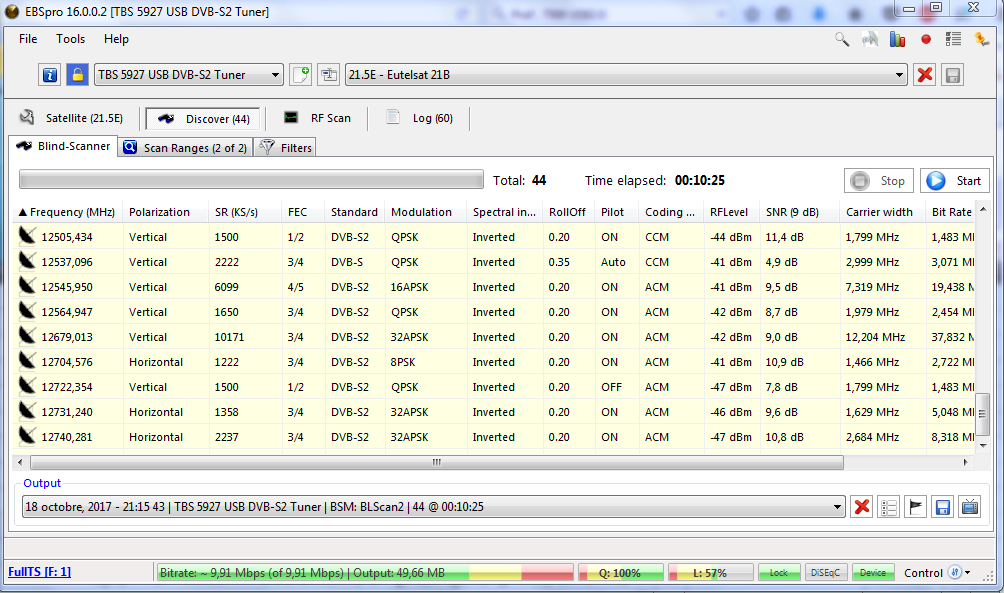
Task: Expand the Output history dropdown
Action: click(x=836, y=507)
